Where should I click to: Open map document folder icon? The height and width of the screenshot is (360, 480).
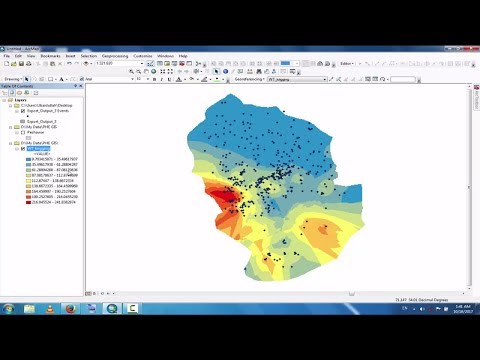pyautogui.click(x=14, y=63)
